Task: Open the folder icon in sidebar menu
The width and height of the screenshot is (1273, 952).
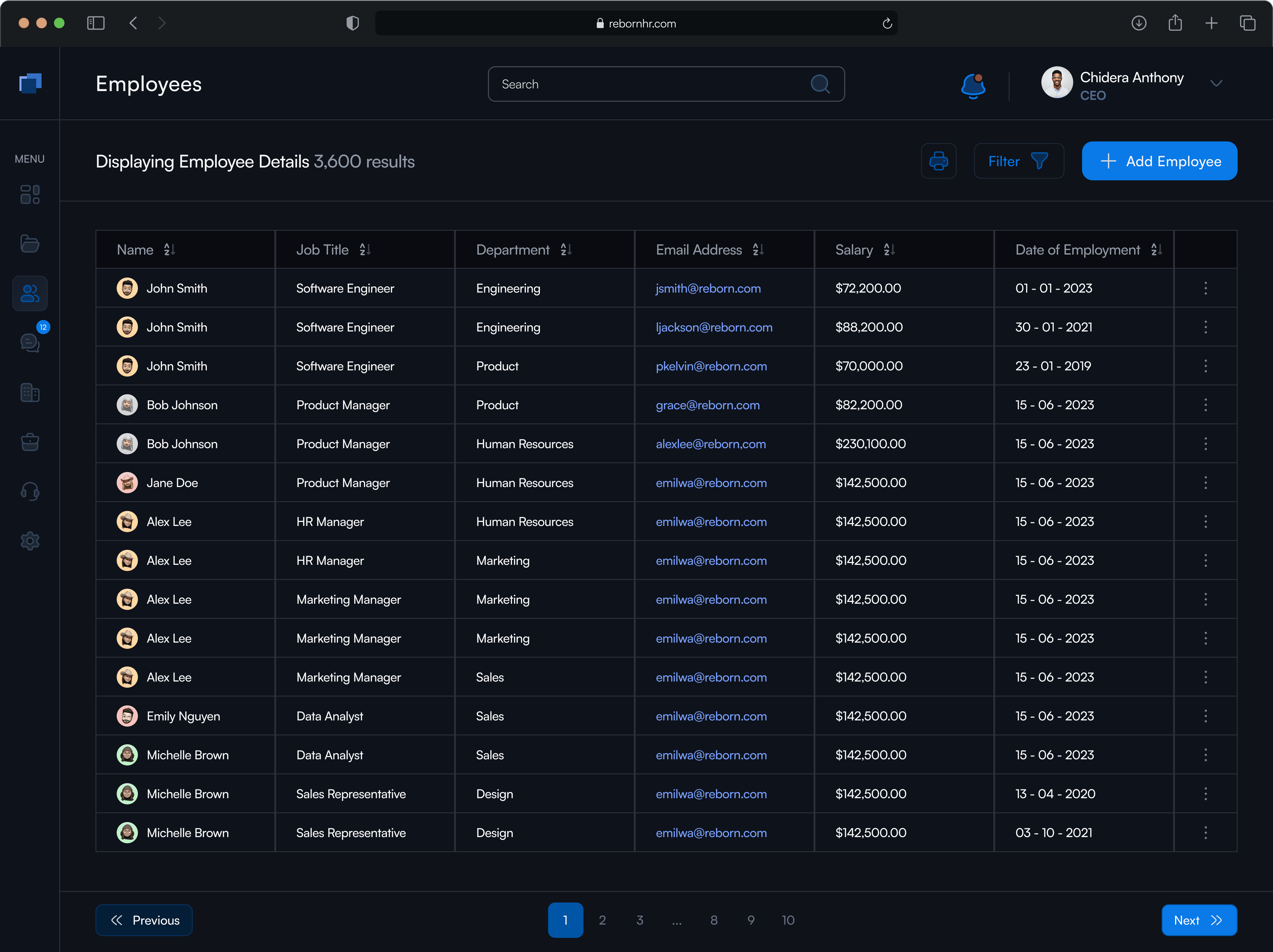Action: pos(30,244)
